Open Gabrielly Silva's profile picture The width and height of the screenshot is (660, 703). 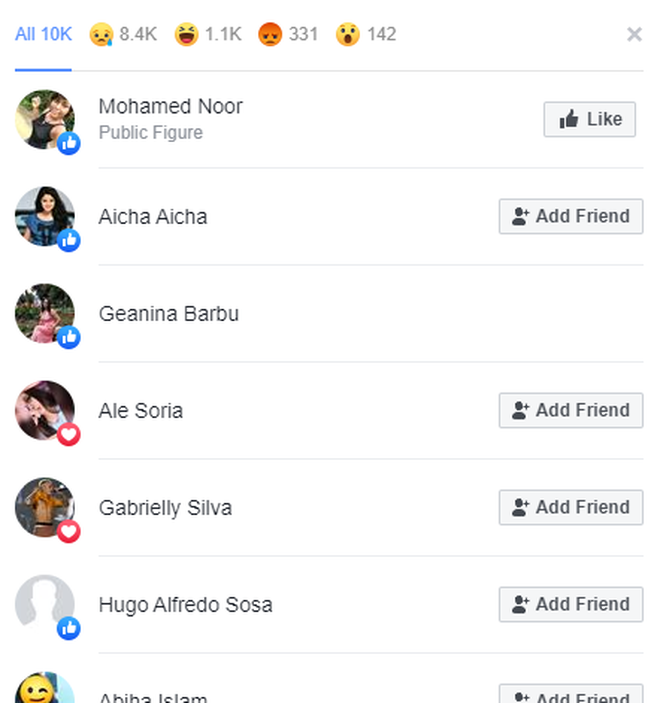45,507
